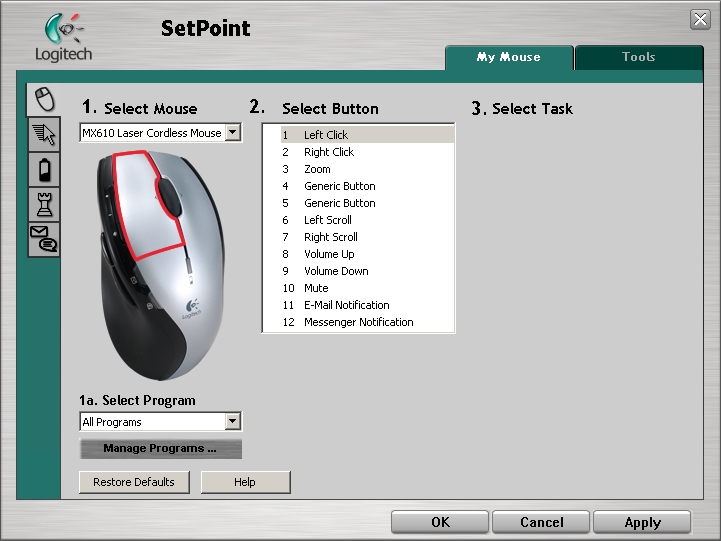Switch to the My Mouse tab
The image size is (721, 541).
click(x=508, y=58)
